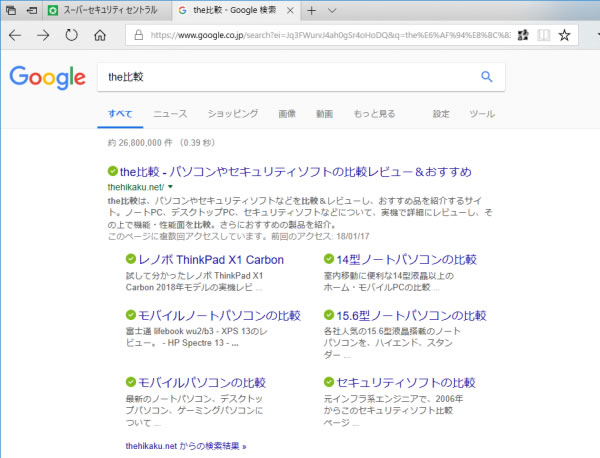This screenshot has height=458, width=600.
Task: Switch to スーパーセキュリティ セントラル tab
Action: (x=107, y=10)
